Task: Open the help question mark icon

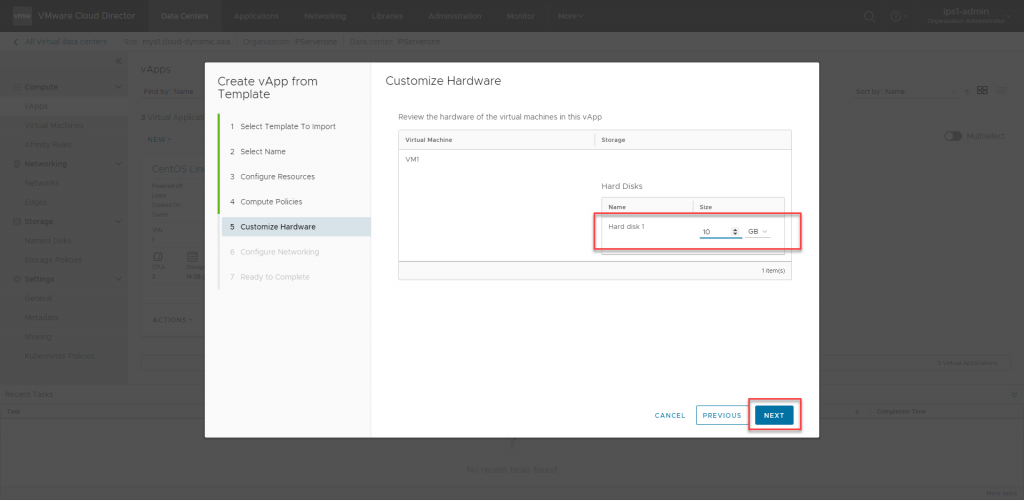Action: pyautogui.click(x=895, y=16)
